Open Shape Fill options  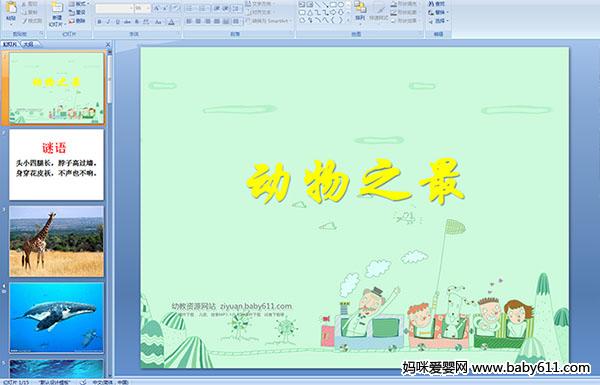click(x=405, y=3)
